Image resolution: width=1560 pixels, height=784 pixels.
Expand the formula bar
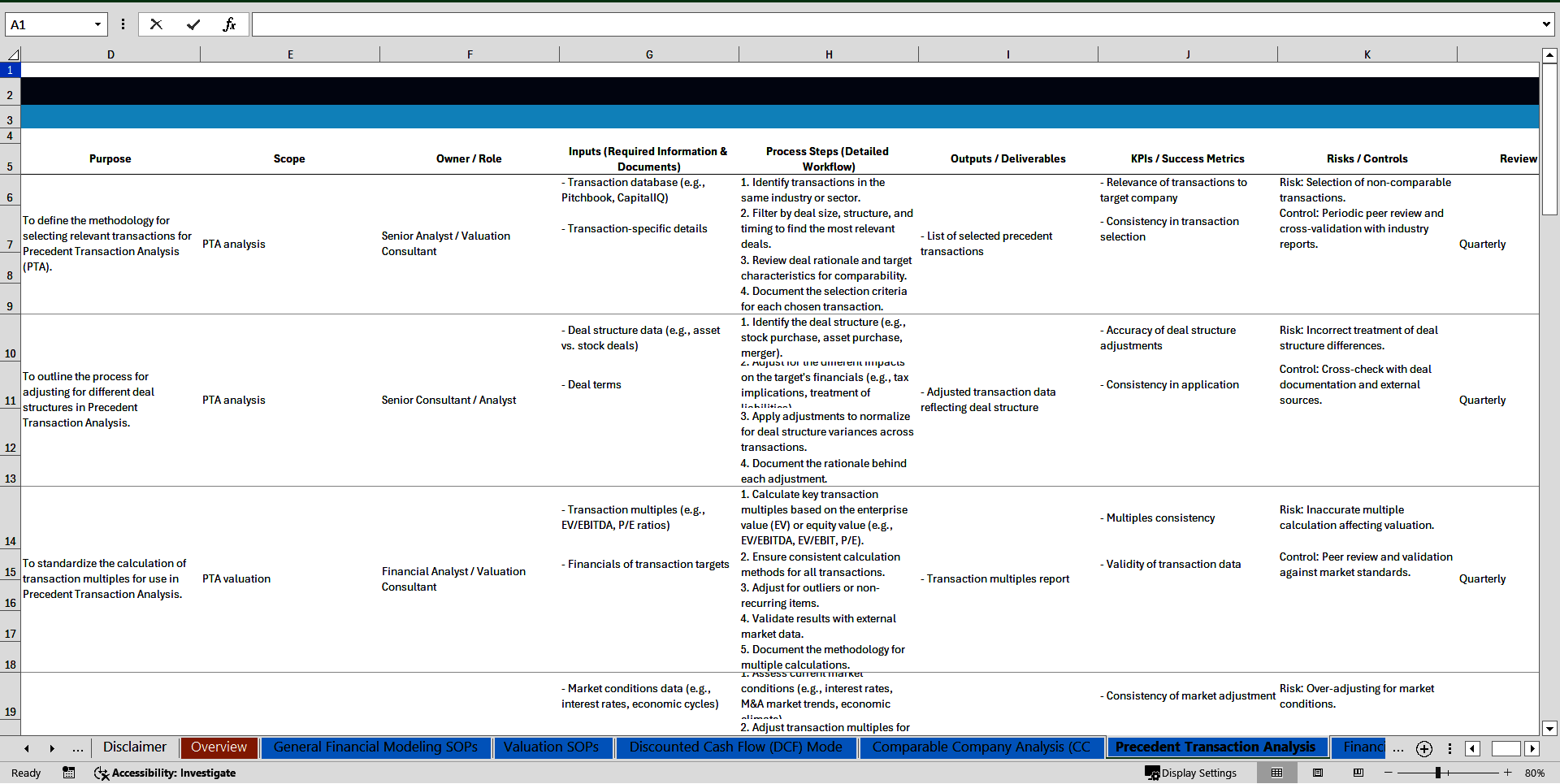(x=1545, y=24)
